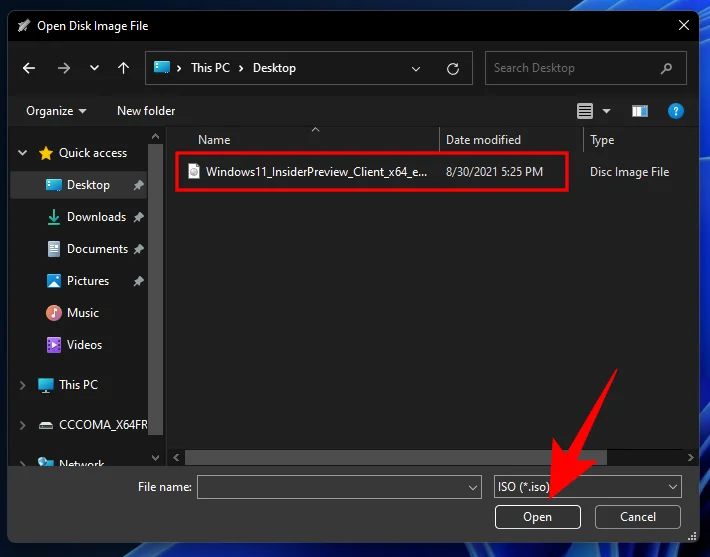
Task: Open Pictures from the sidebar
Action: 88,281
